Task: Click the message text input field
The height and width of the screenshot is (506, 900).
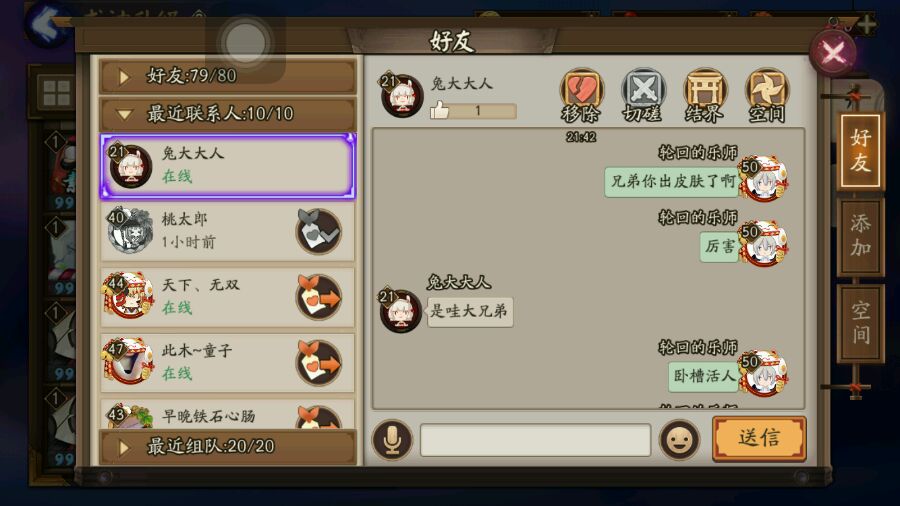Action: (536, 440)
